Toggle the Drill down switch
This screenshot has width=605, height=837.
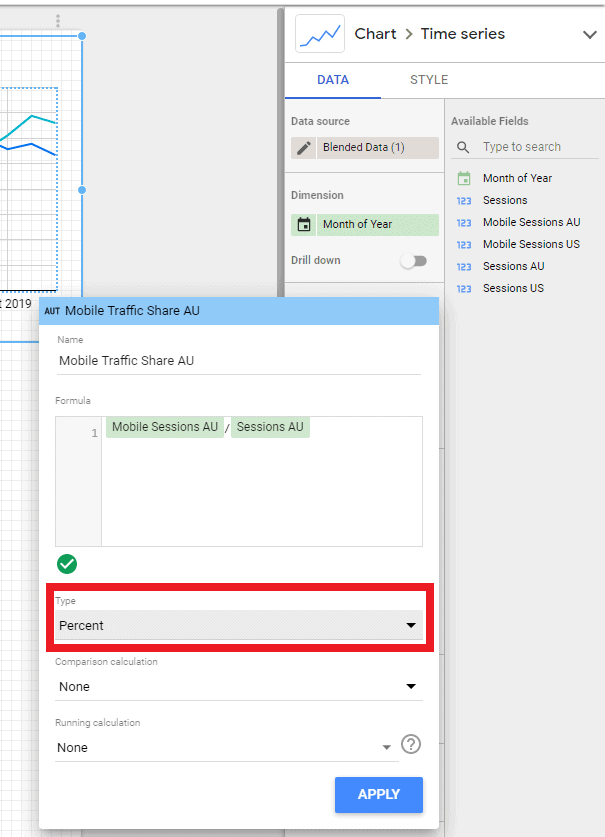click(x=412, y=261)
